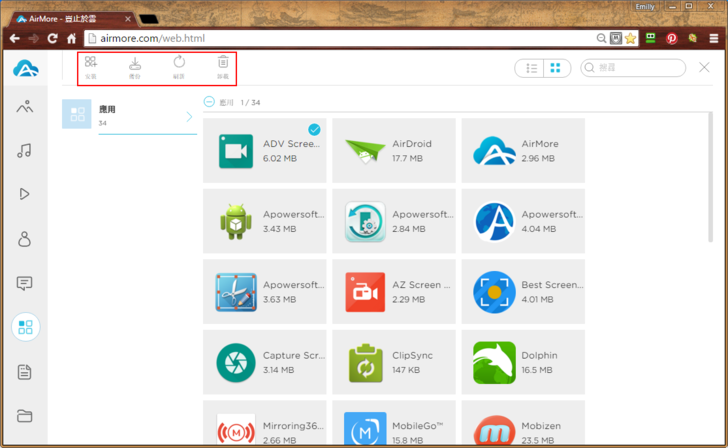Select the AZ Screen Recorder app tile
Image resolution: width=728 pixels, height=448 pixels.
394,292
